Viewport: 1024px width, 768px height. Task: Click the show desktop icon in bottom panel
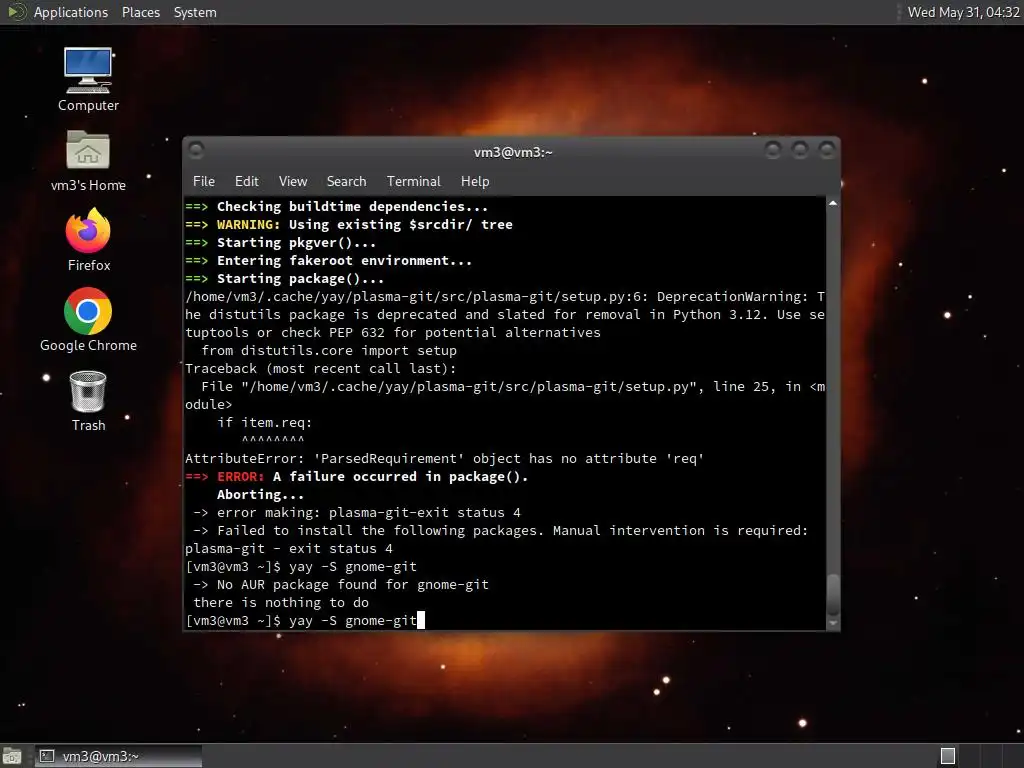[12, 756]
